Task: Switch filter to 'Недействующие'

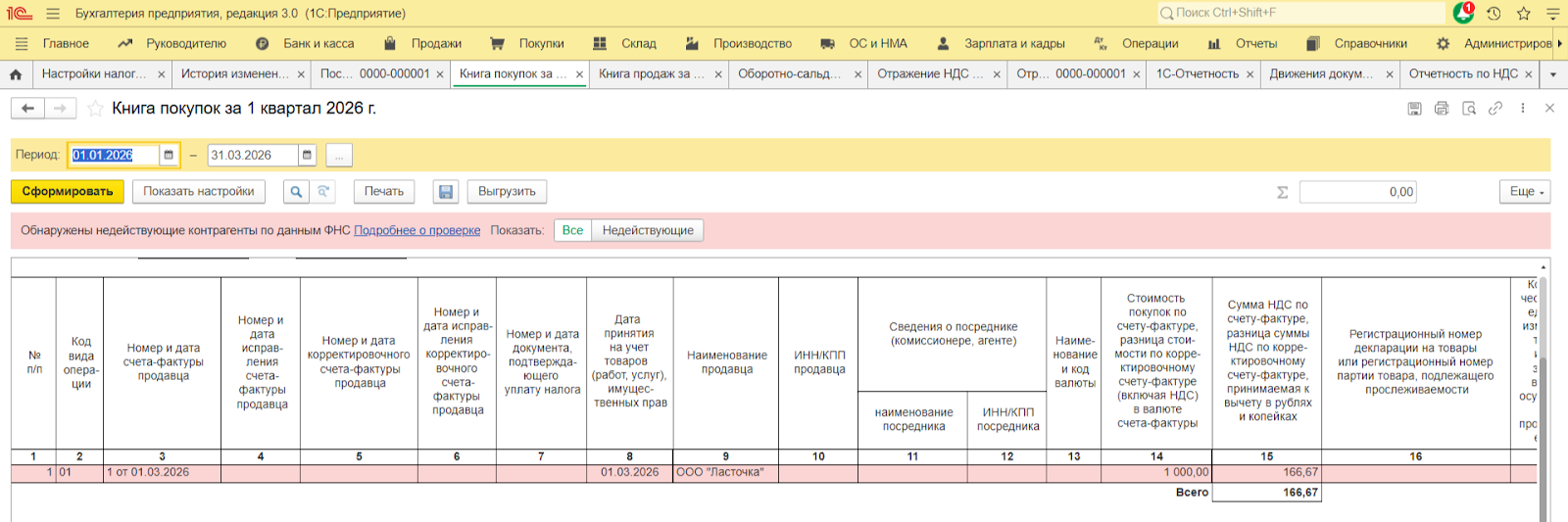Action: [648, 230]
